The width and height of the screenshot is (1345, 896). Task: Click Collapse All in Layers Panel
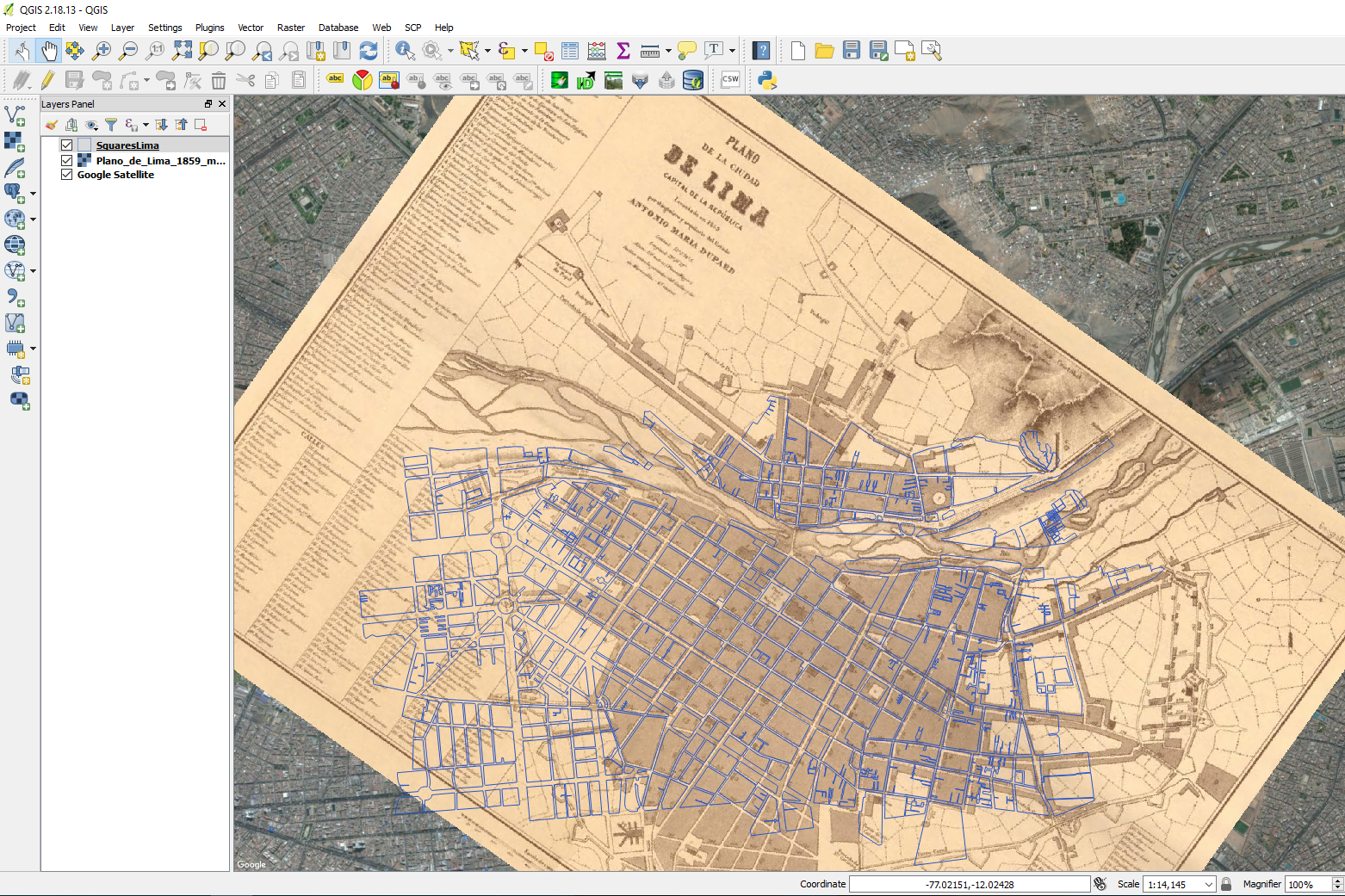tap(181, 126)
